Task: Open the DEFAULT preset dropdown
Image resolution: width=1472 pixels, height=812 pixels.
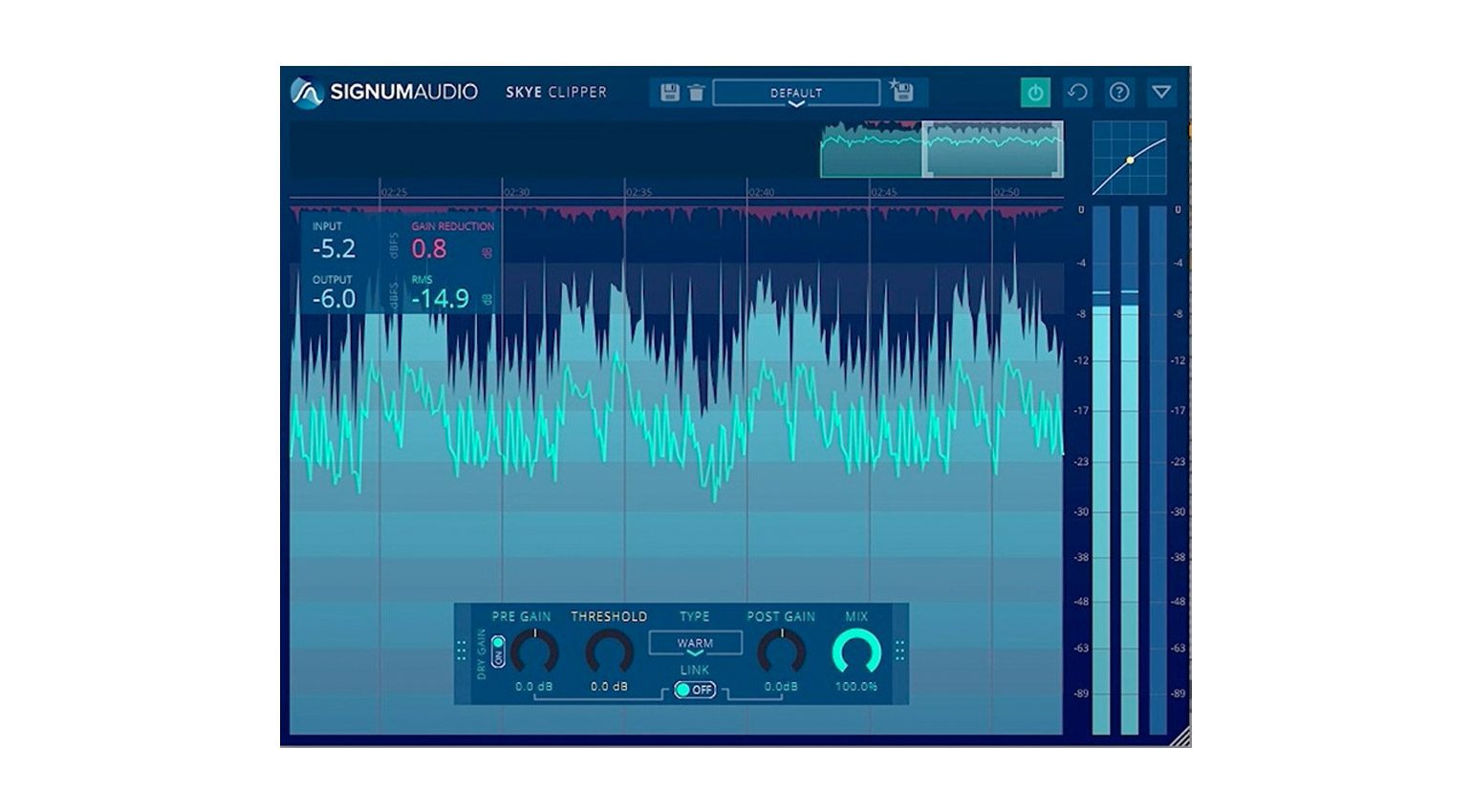Action: [796, 93]
